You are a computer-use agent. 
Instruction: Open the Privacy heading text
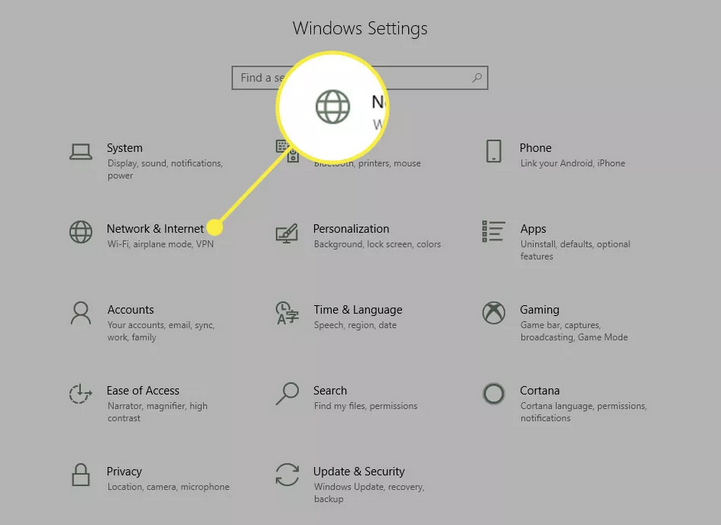coord(124,472)
